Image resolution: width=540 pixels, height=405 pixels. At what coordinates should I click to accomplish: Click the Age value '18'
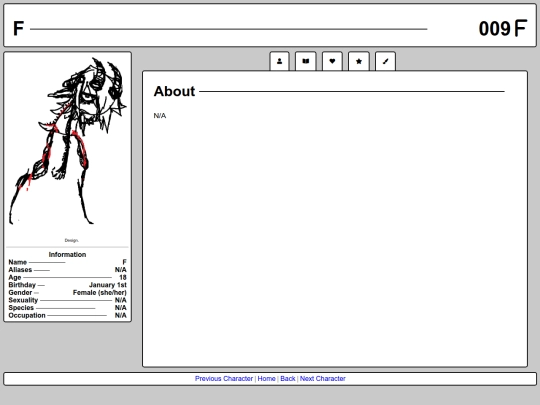(123, 277)
